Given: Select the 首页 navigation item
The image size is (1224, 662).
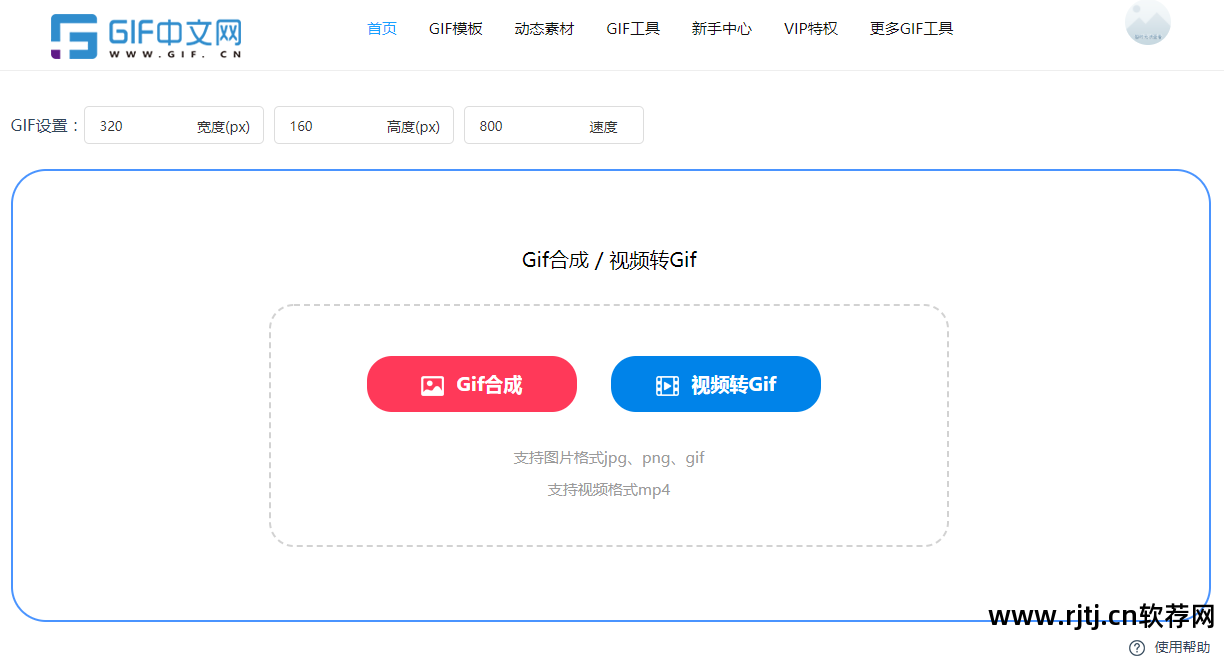Looking at the screenshot, I should point(381,29).
